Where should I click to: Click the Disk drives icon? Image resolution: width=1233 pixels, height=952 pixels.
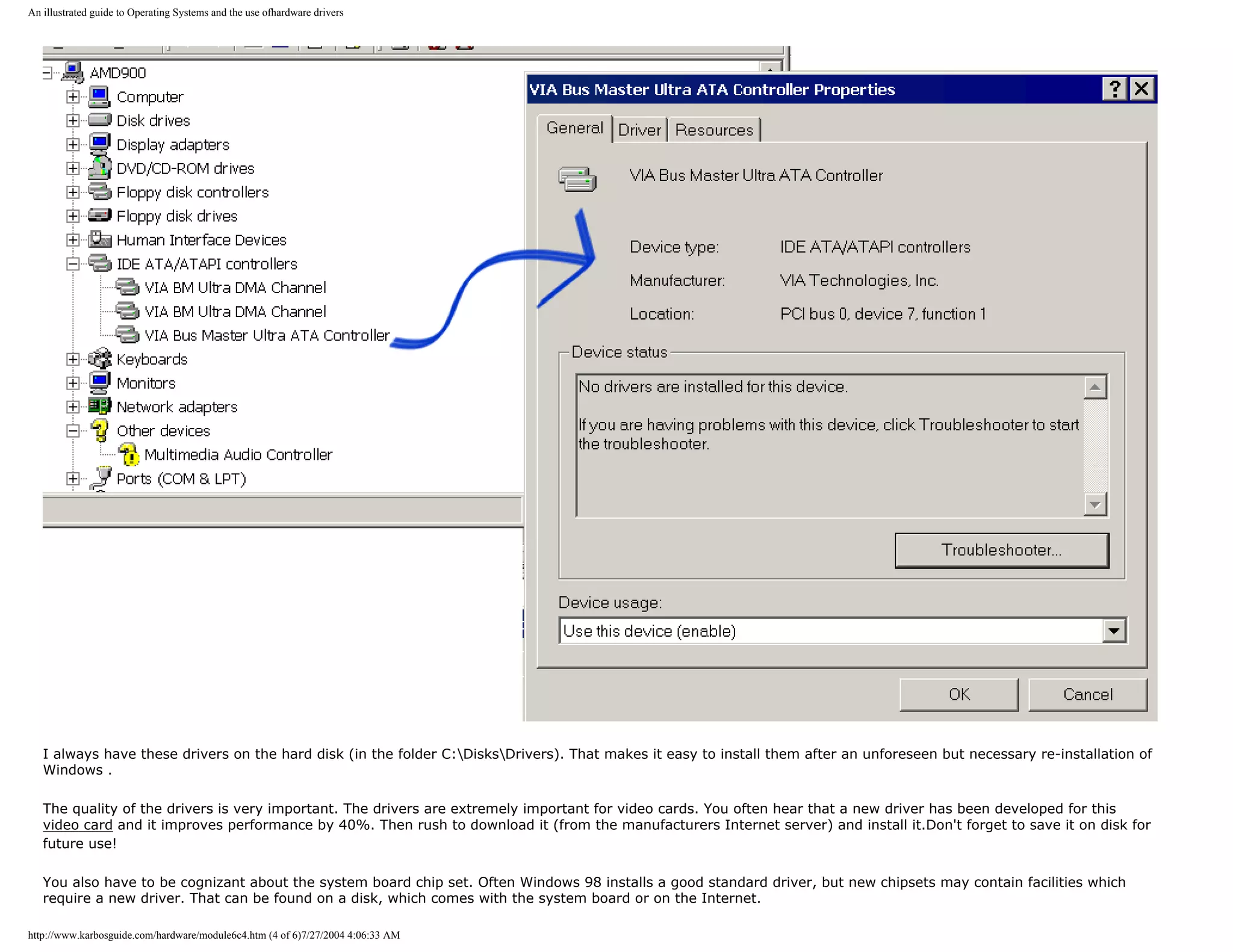pyautogui.click(x=99, y=120)
